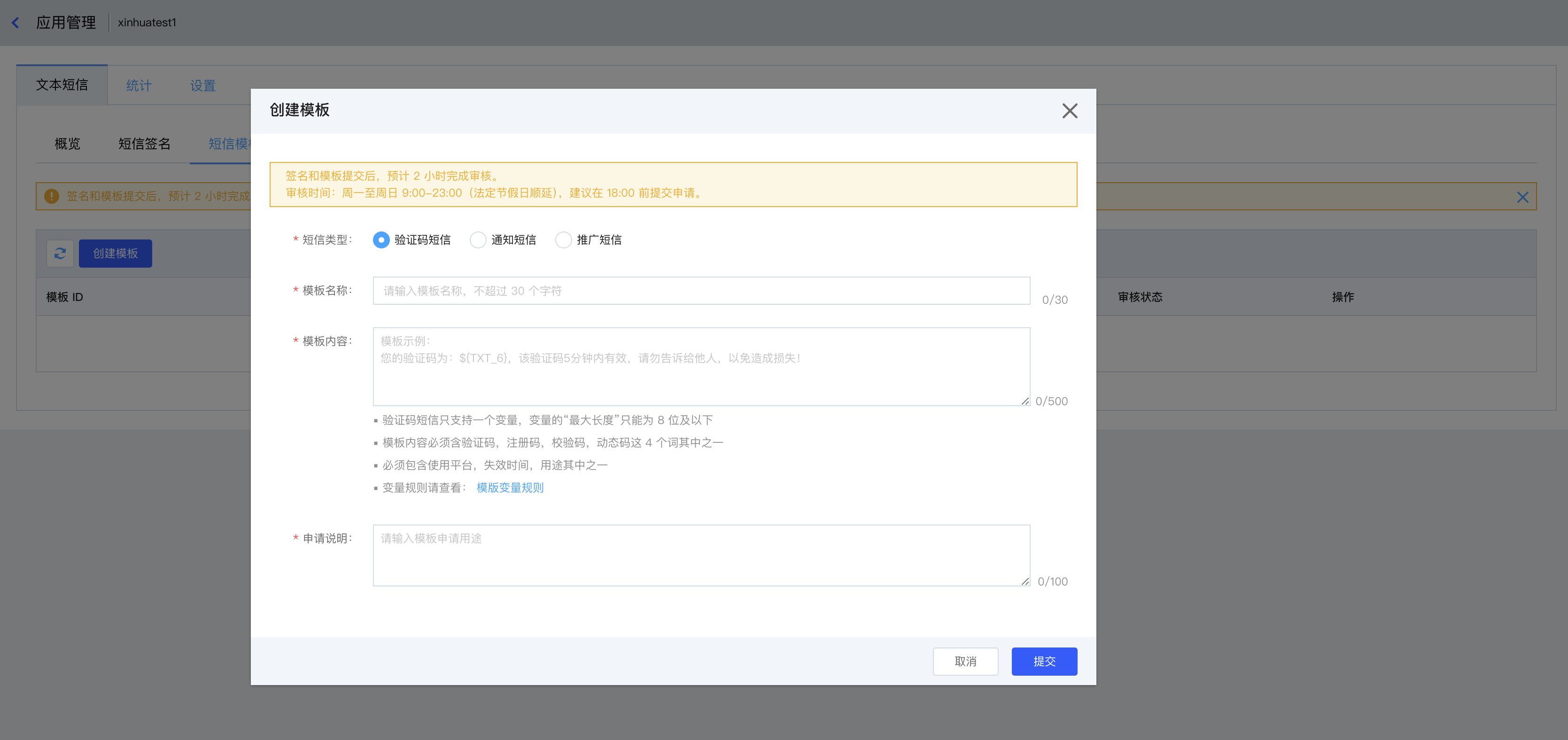1568x740 pixels.
Task: Switch to 统计 tab
Action: pyautogui.click(x=139, y=86)
